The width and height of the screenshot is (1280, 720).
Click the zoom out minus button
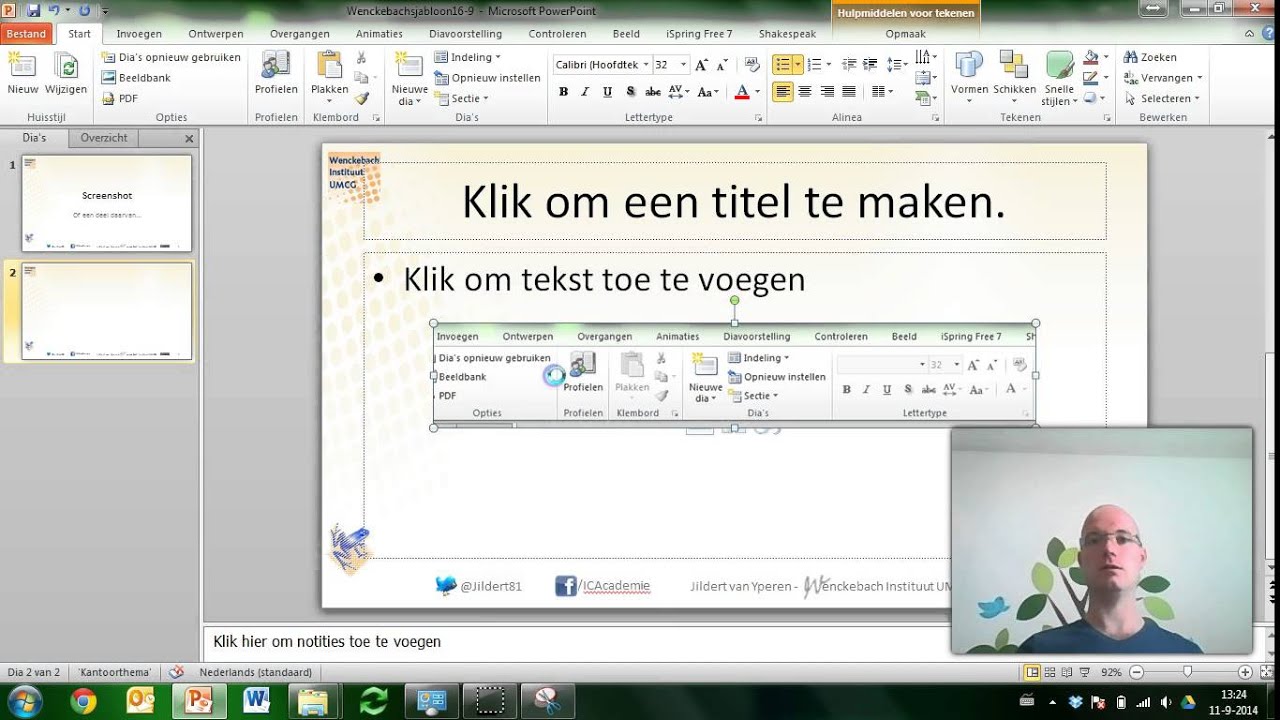[x=1136, y=672]
